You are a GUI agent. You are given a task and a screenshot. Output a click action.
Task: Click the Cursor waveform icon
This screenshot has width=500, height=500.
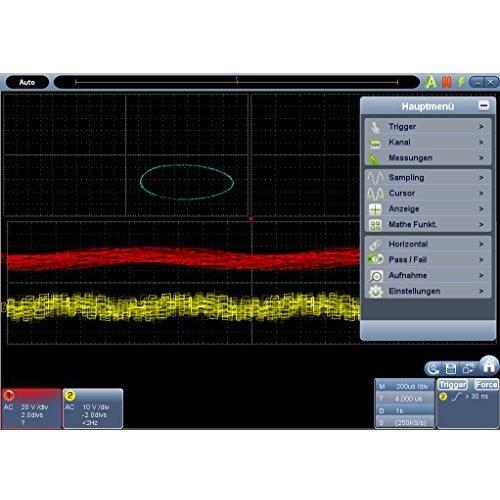pyautogui.click(x=375, y=193)
